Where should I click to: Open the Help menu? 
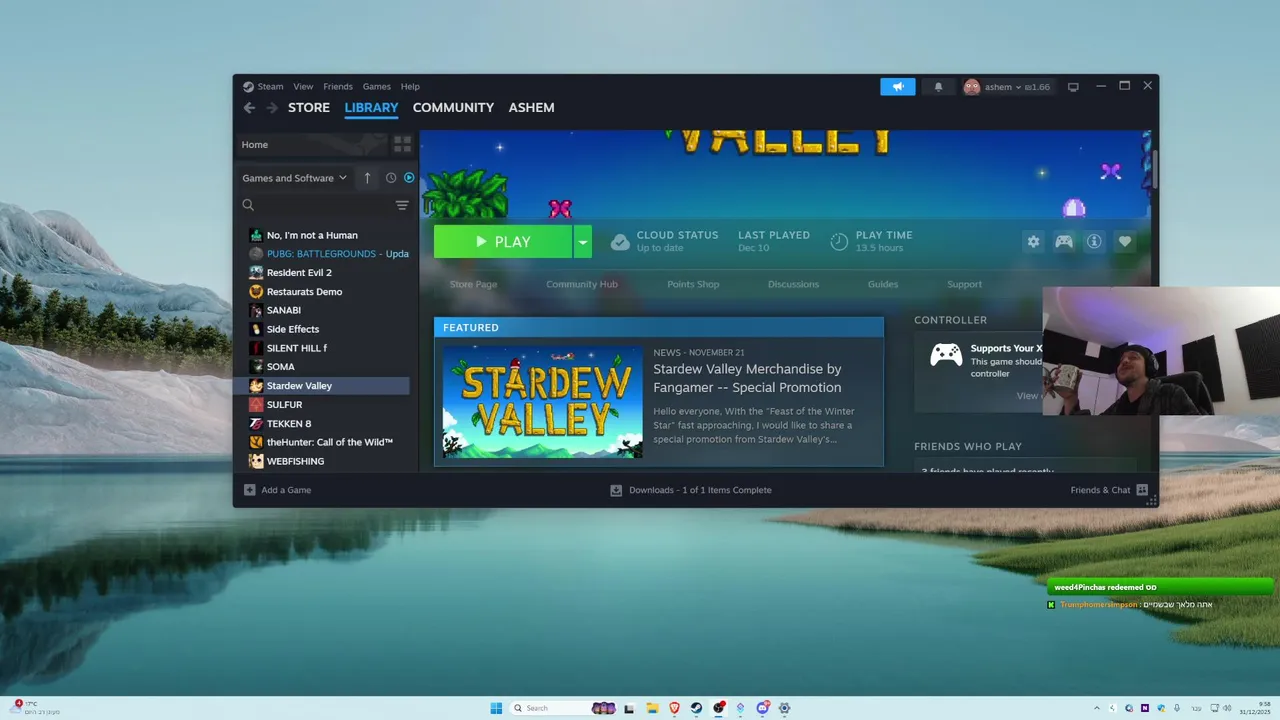[410, 87]
